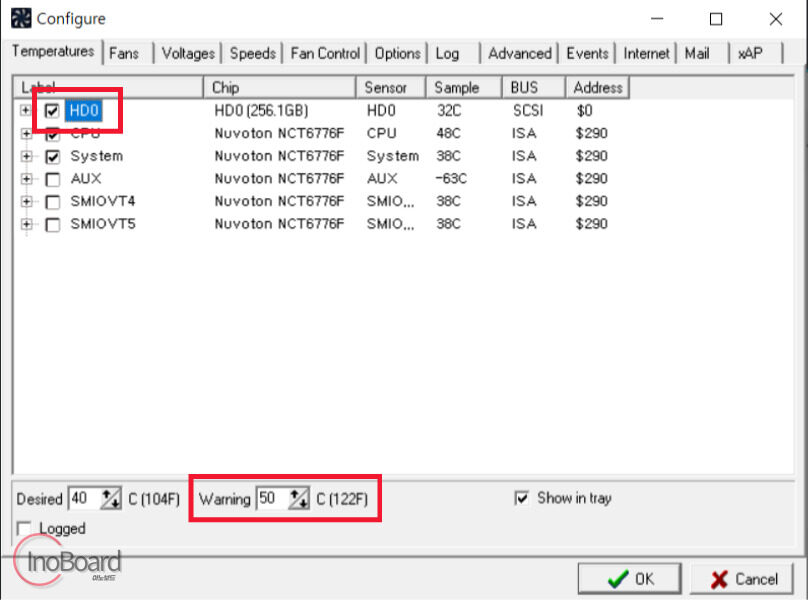This screenshot has width=810, height=600.
Task: Click the Warning temperature input field
Action: pyautogui.click(x=273, y=499)
